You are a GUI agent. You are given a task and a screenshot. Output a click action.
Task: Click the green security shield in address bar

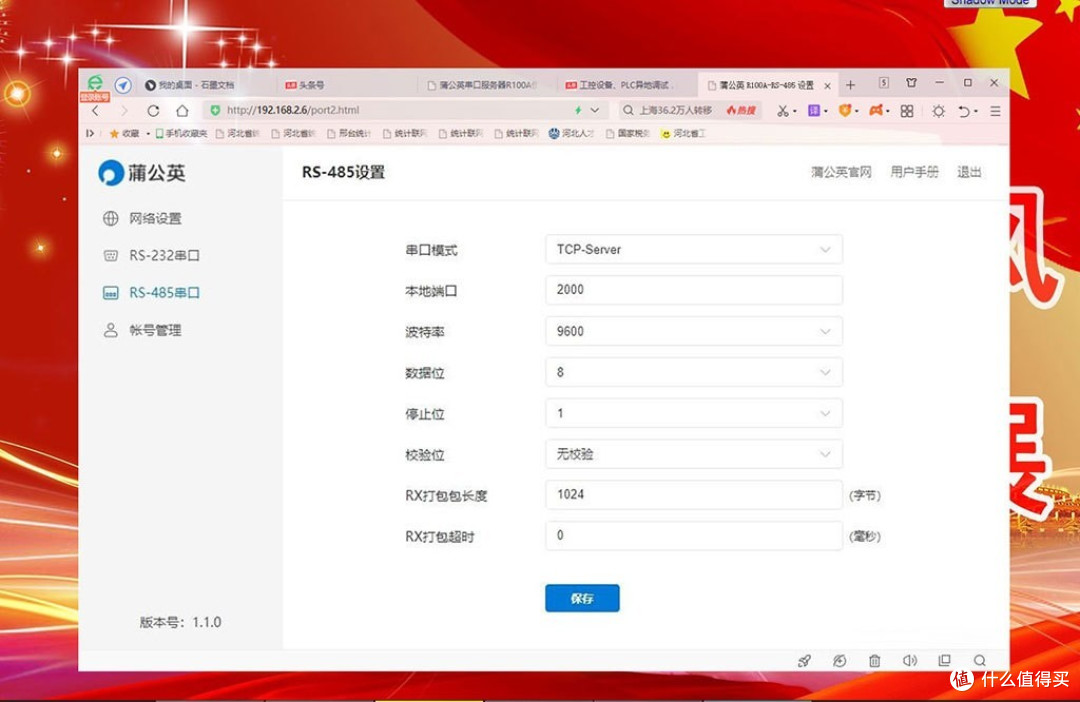click(x=215, y=110)
